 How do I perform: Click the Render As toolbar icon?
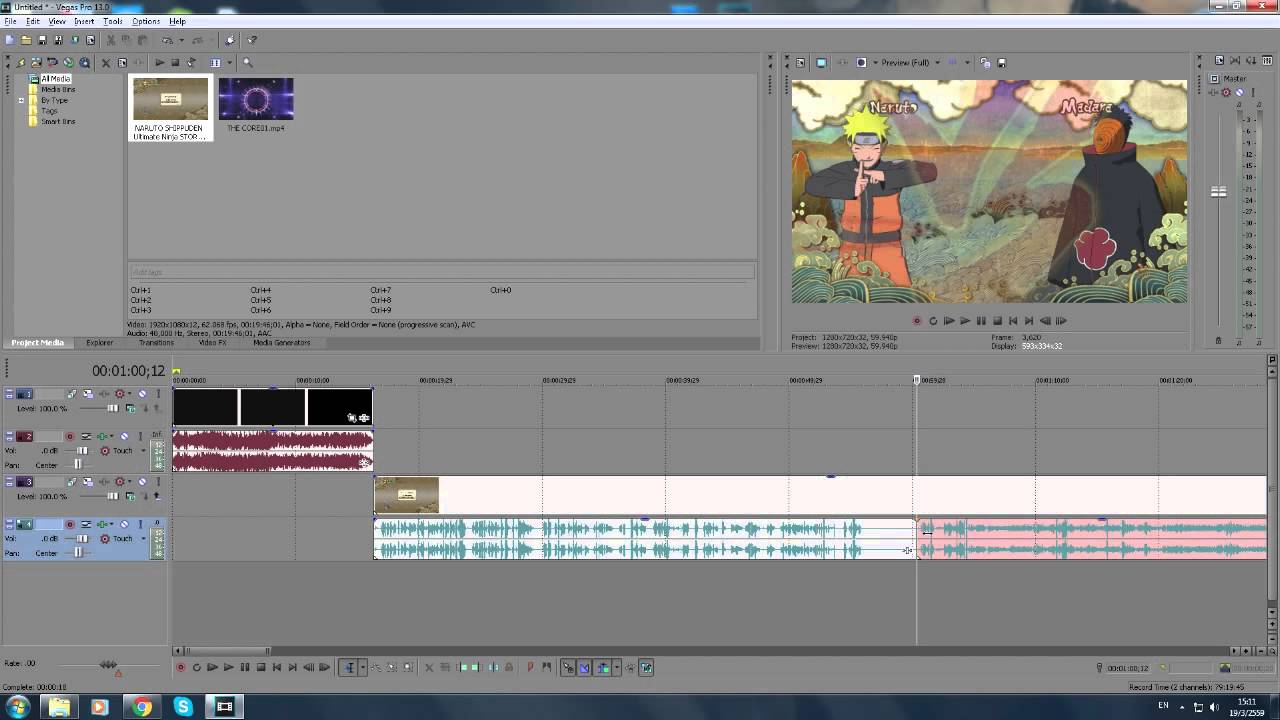click(x=74, y=40)
